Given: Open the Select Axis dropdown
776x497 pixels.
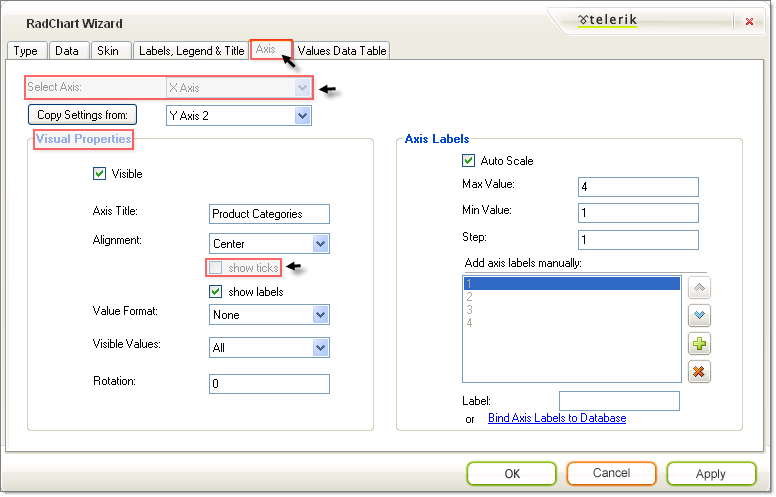Looking at the screenshot, I should click(239, 88).
